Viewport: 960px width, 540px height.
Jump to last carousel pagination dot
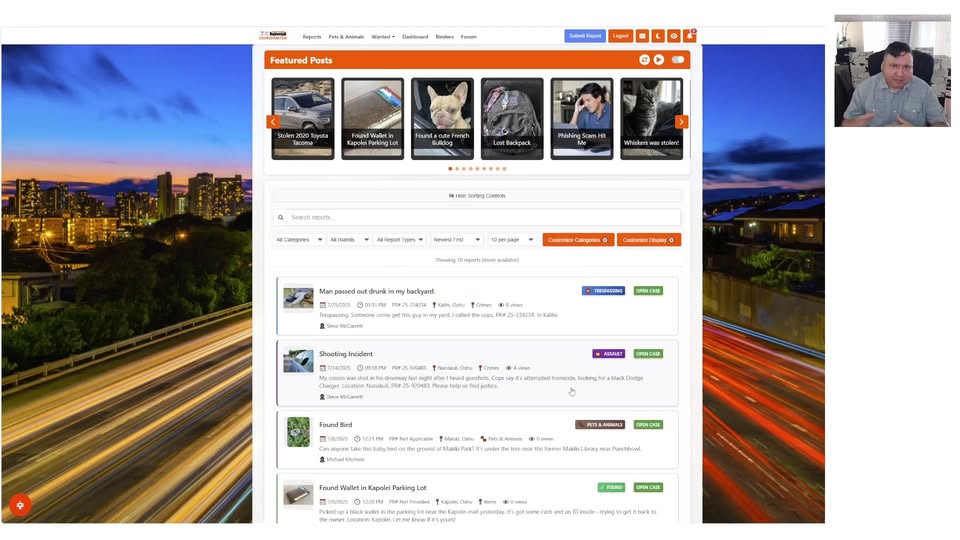(504, 168)
